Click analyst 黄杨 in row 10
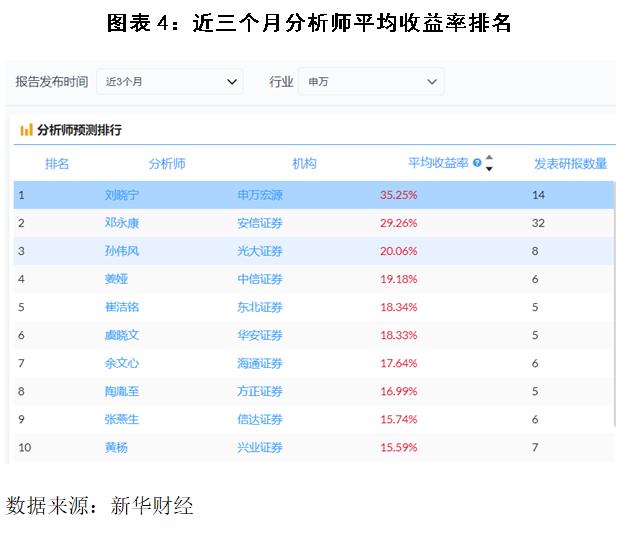This screenshot has height=535, width=634. 116,447
